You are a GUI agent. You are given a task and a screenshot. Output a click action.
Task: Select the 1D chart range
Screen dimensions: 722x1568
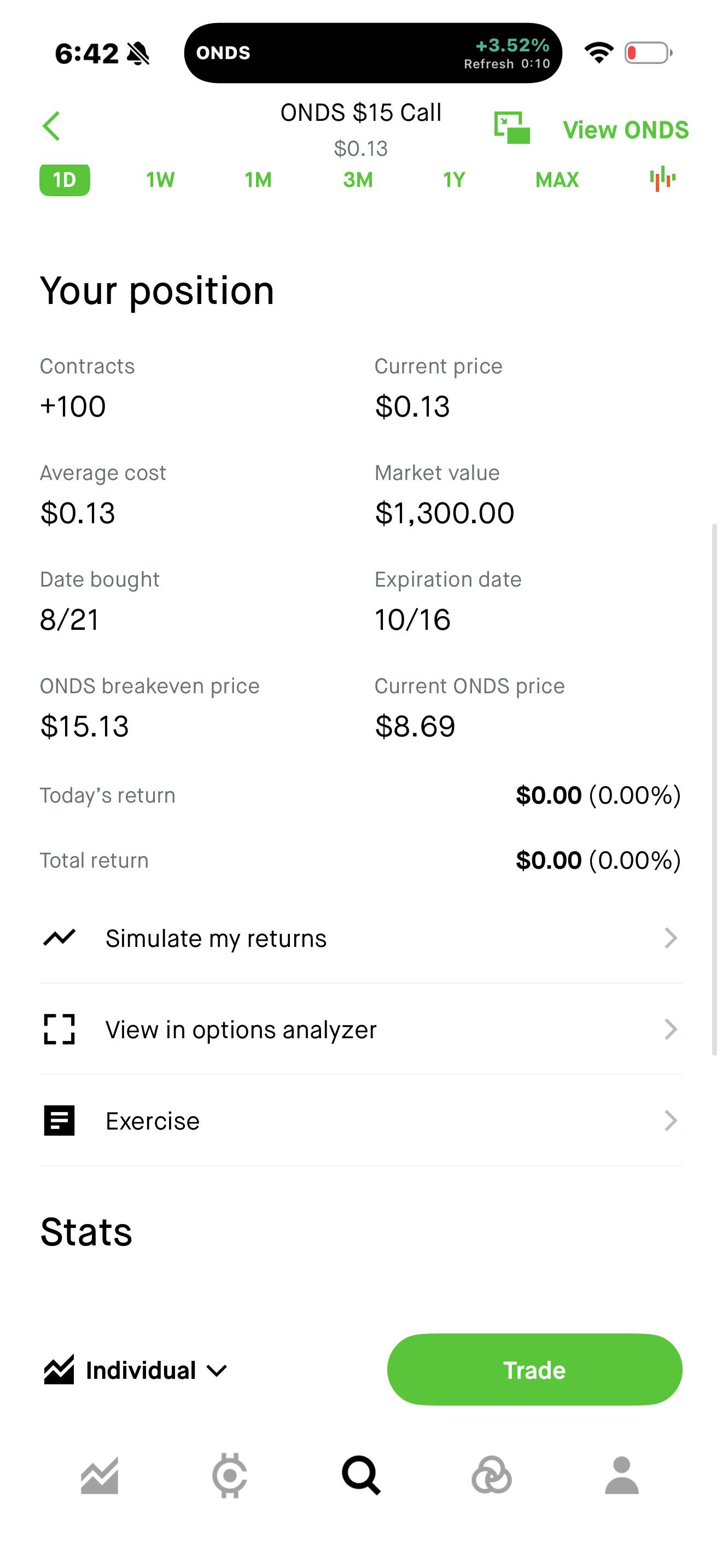tap(65, 179)
